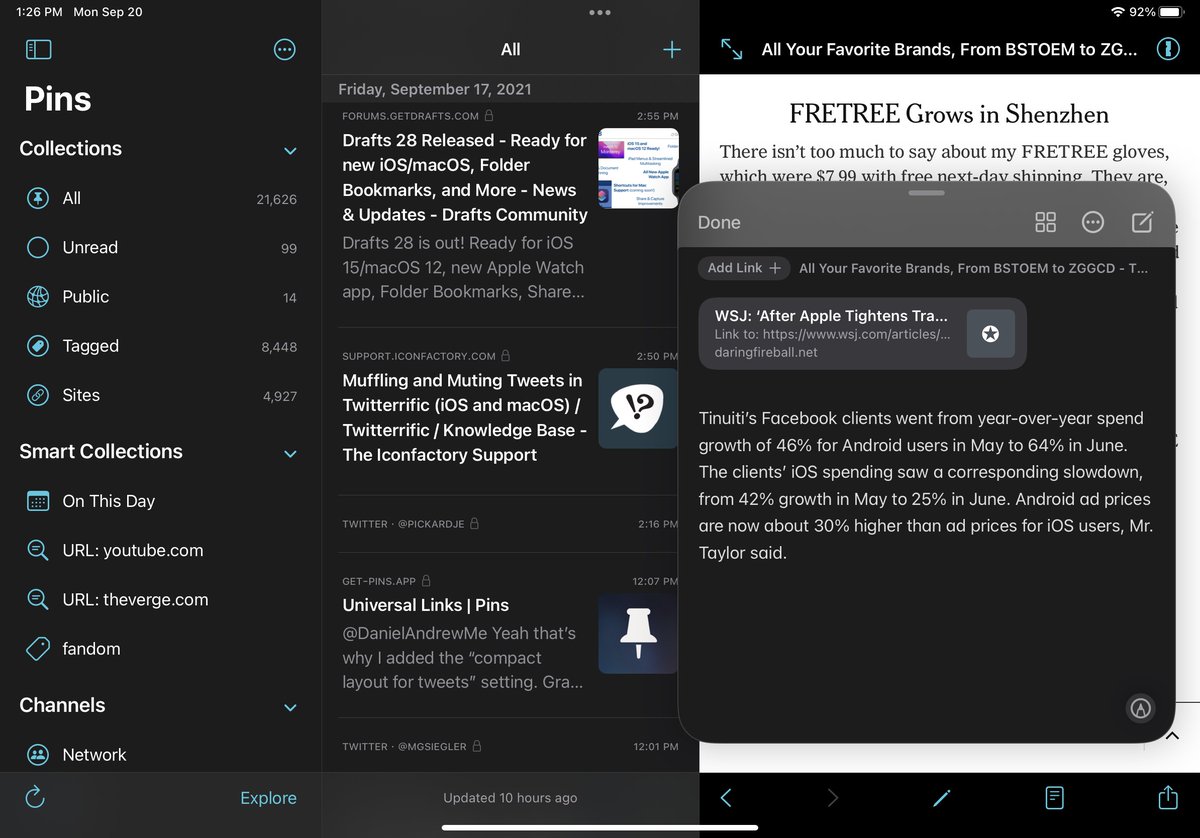Select the @MGSIEGLER Twitter entry
1200x838 pixels.
click(510, 746)
